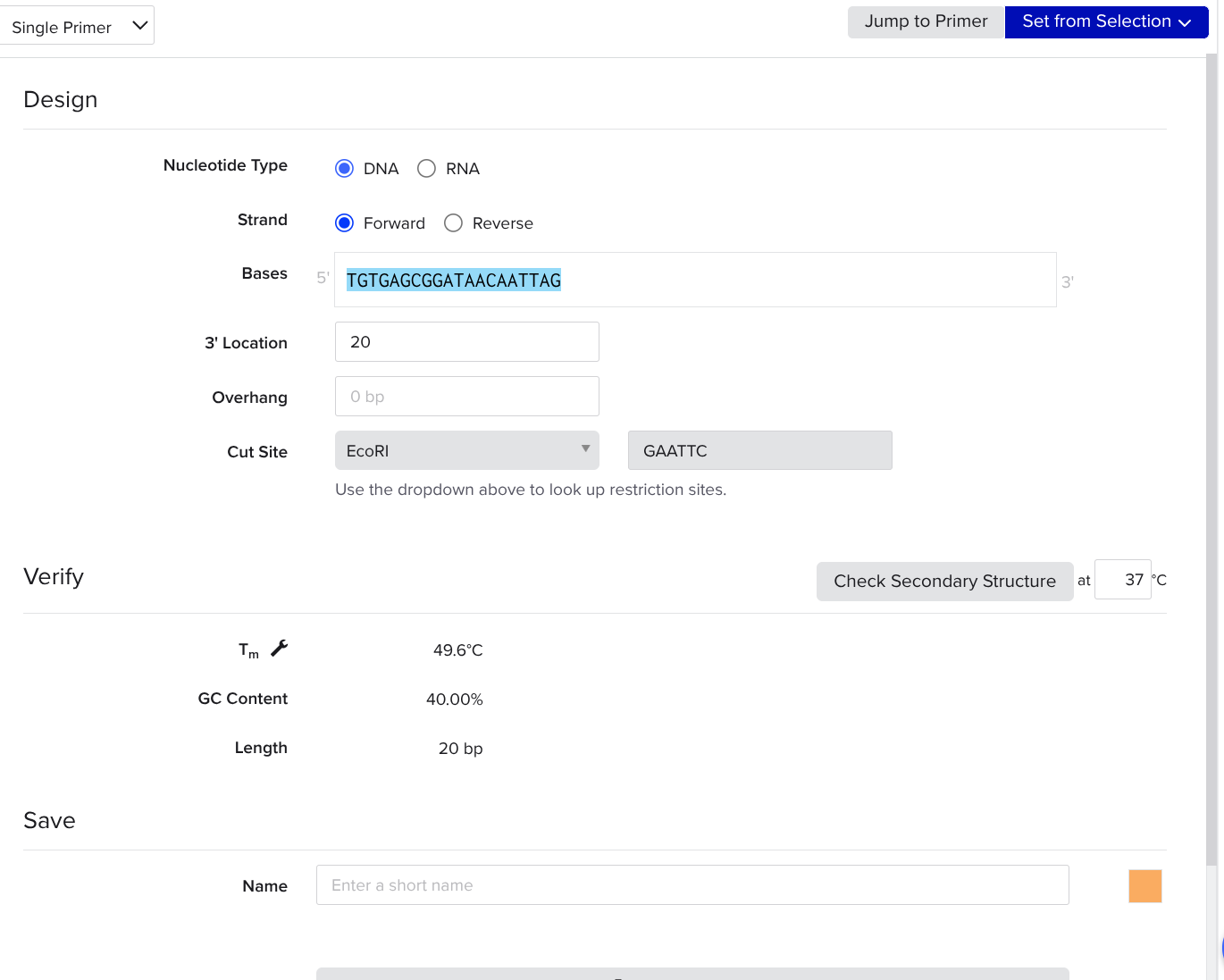The image size is (1224, 980).
Task: Pick the orange primer color swatch
Action: click(1145, 886)
